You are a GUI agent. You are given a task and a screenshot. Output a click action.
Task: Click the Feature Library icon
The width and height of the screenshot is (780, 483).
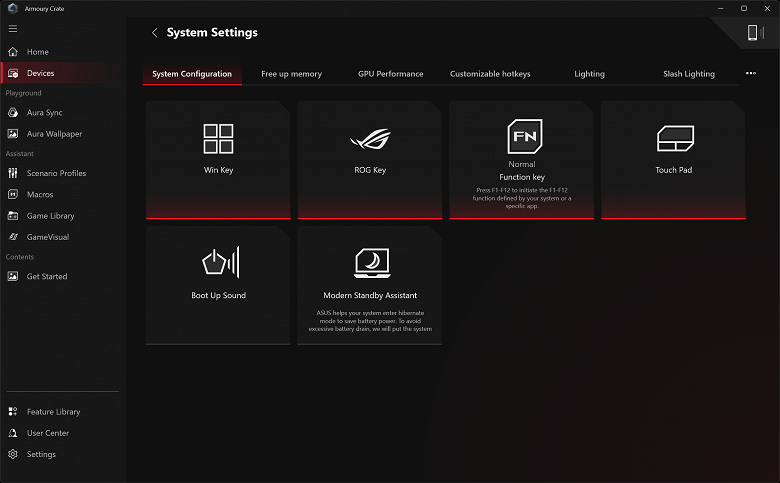(x=13, y=411)
